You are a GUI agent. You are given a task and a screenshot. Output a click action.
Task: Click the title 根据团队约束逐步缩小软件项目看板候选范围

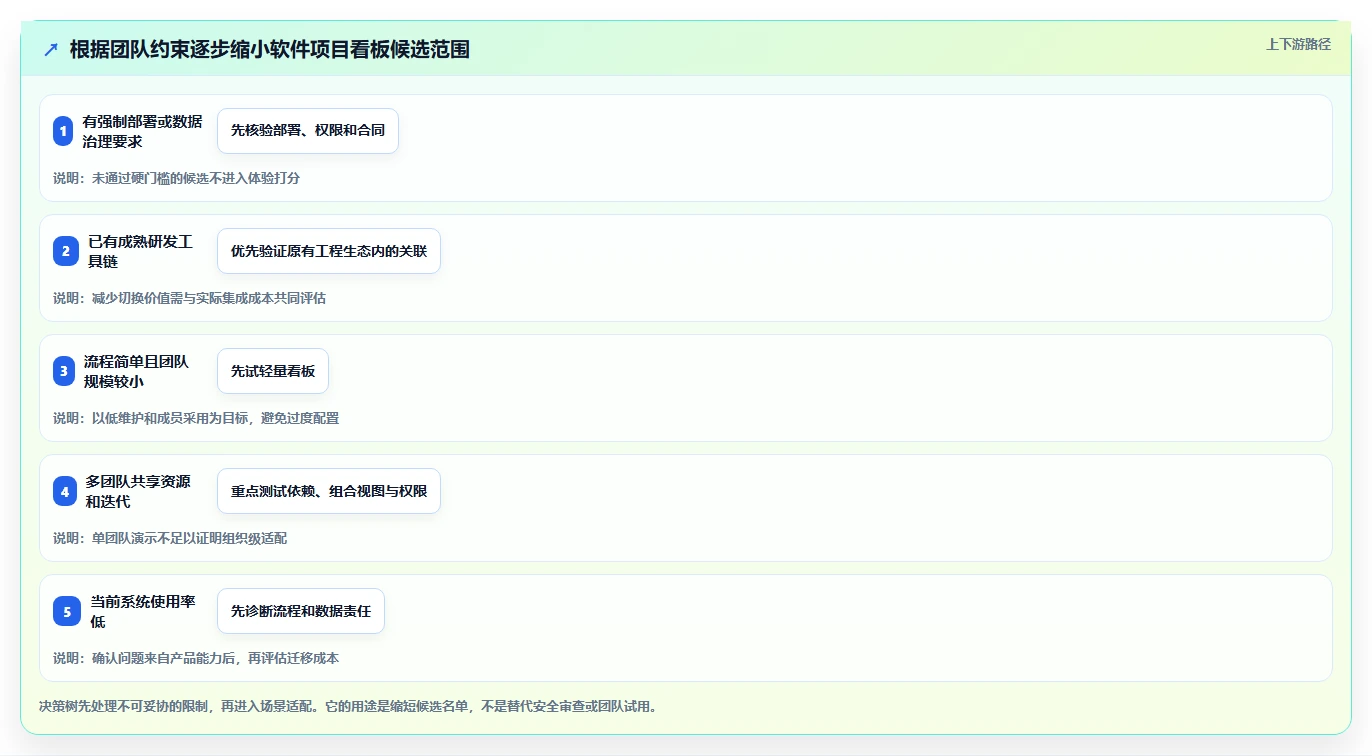pyautogui.click(x=270, y=50)
